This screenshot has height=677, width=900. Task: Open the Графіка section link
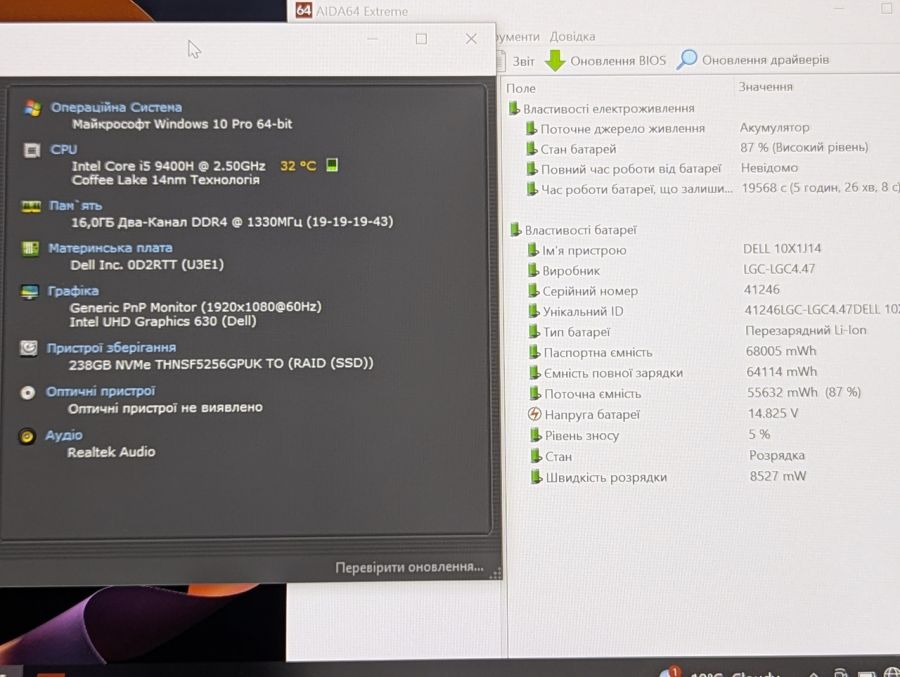73,291
